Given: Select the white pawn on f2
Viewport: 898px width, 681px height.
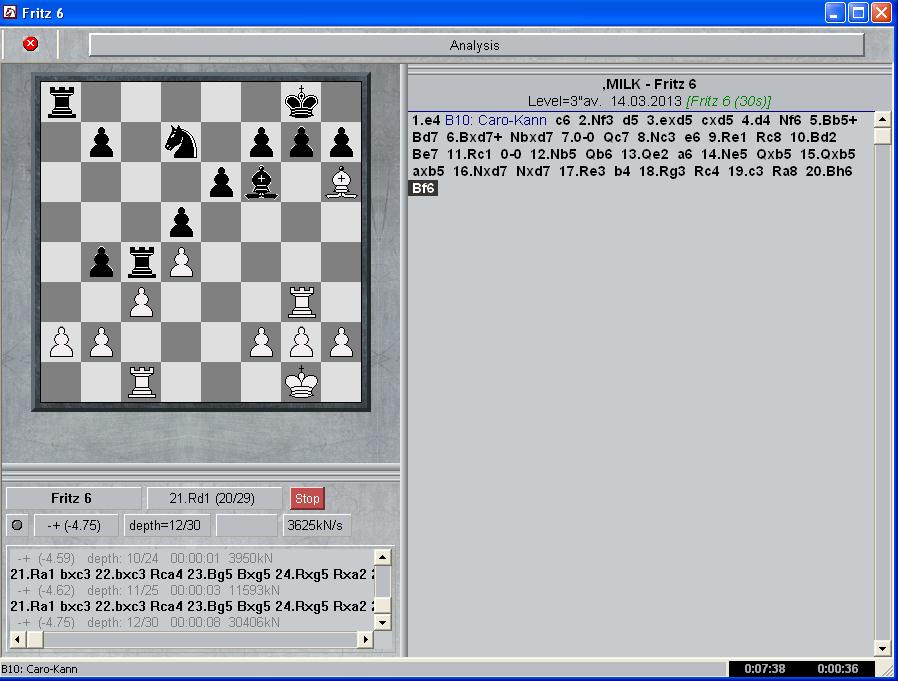Looking at the screenshot, I should click(261, 342).
